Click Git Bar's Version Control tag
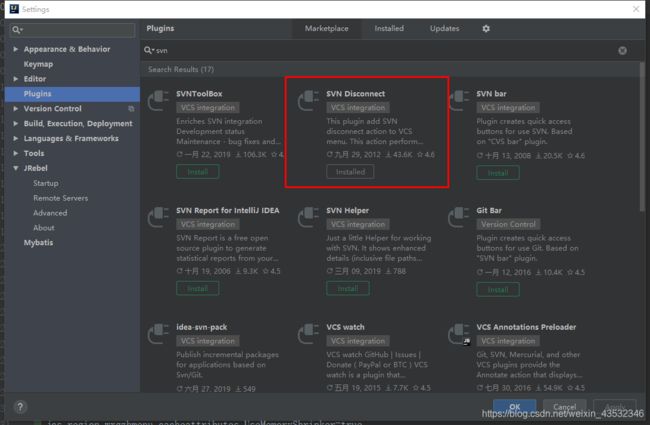This screenshot has width=650, height=425. (x=508, y=224)
